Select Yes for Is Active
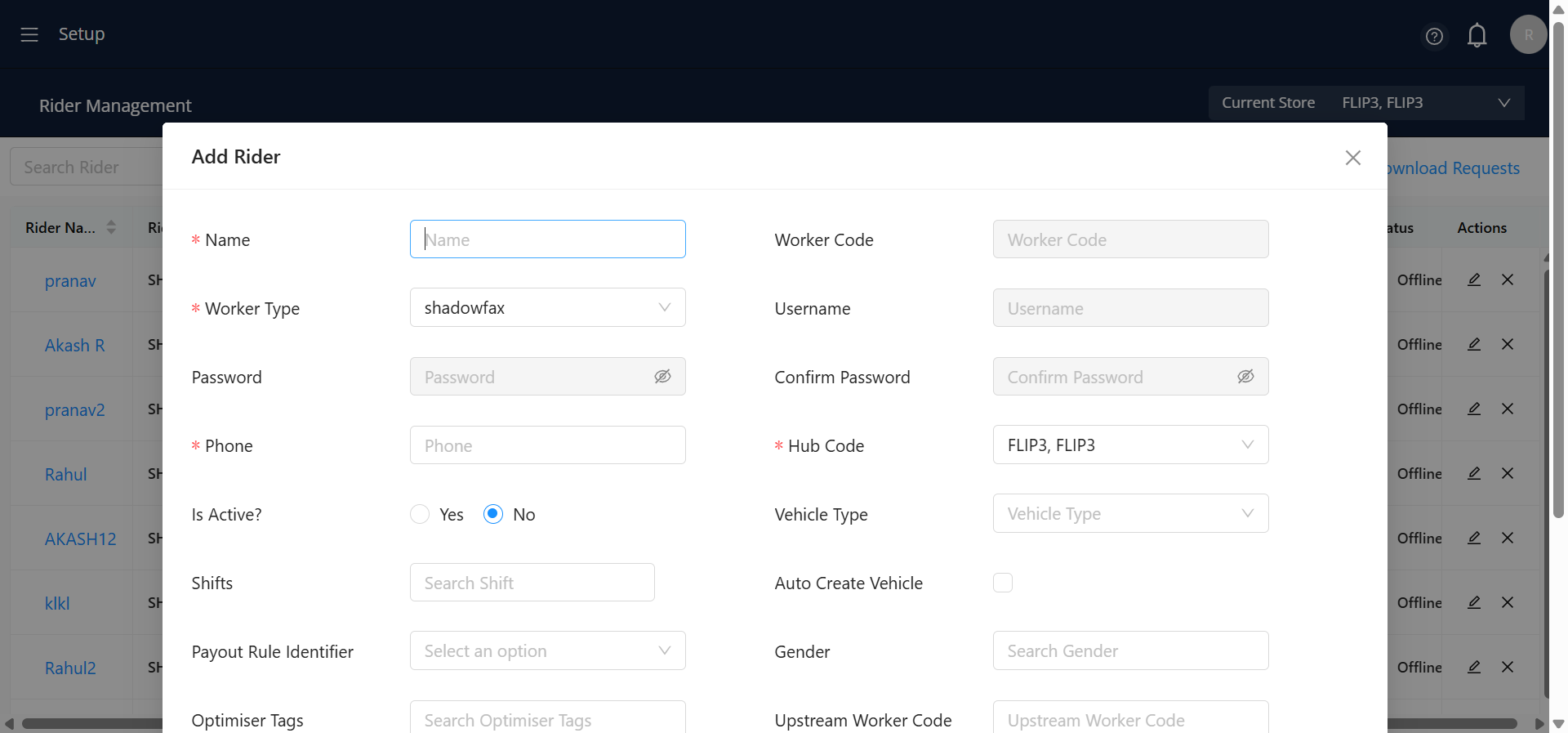Screen dimensions: 1568x733 [420, 514]
